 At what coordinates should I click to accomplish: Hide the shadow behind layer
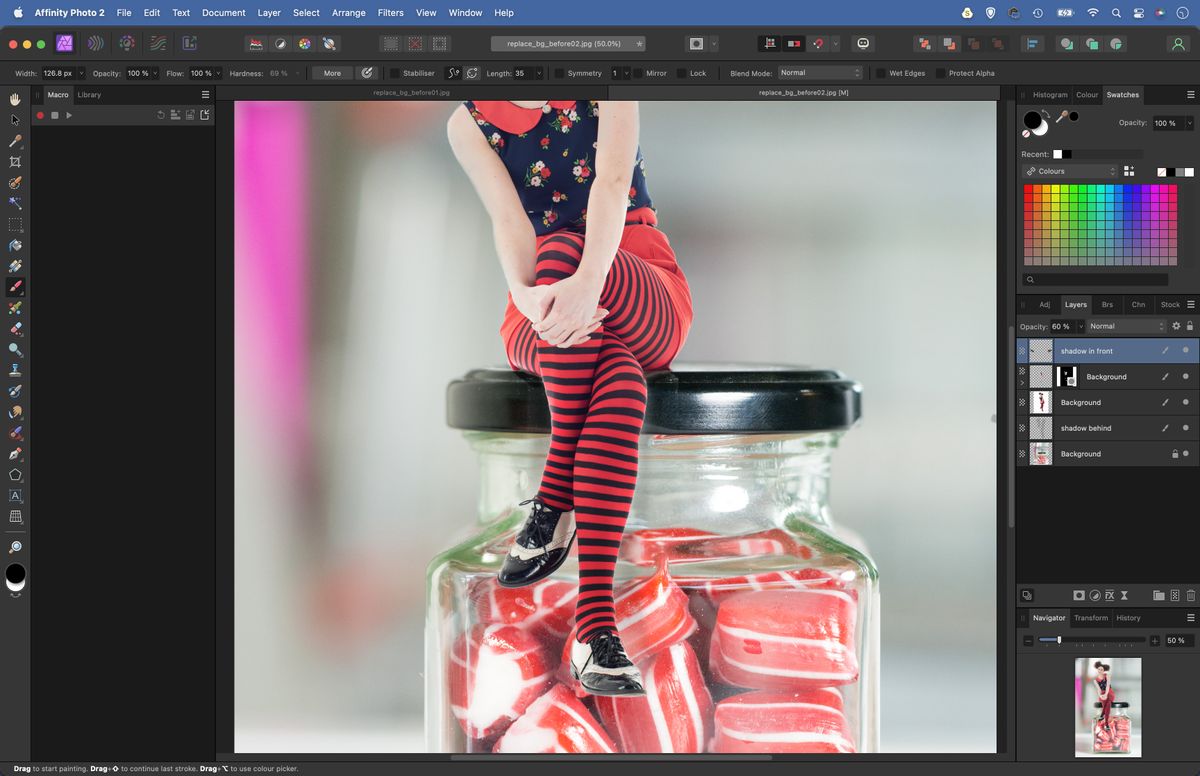coord(1186,427)
